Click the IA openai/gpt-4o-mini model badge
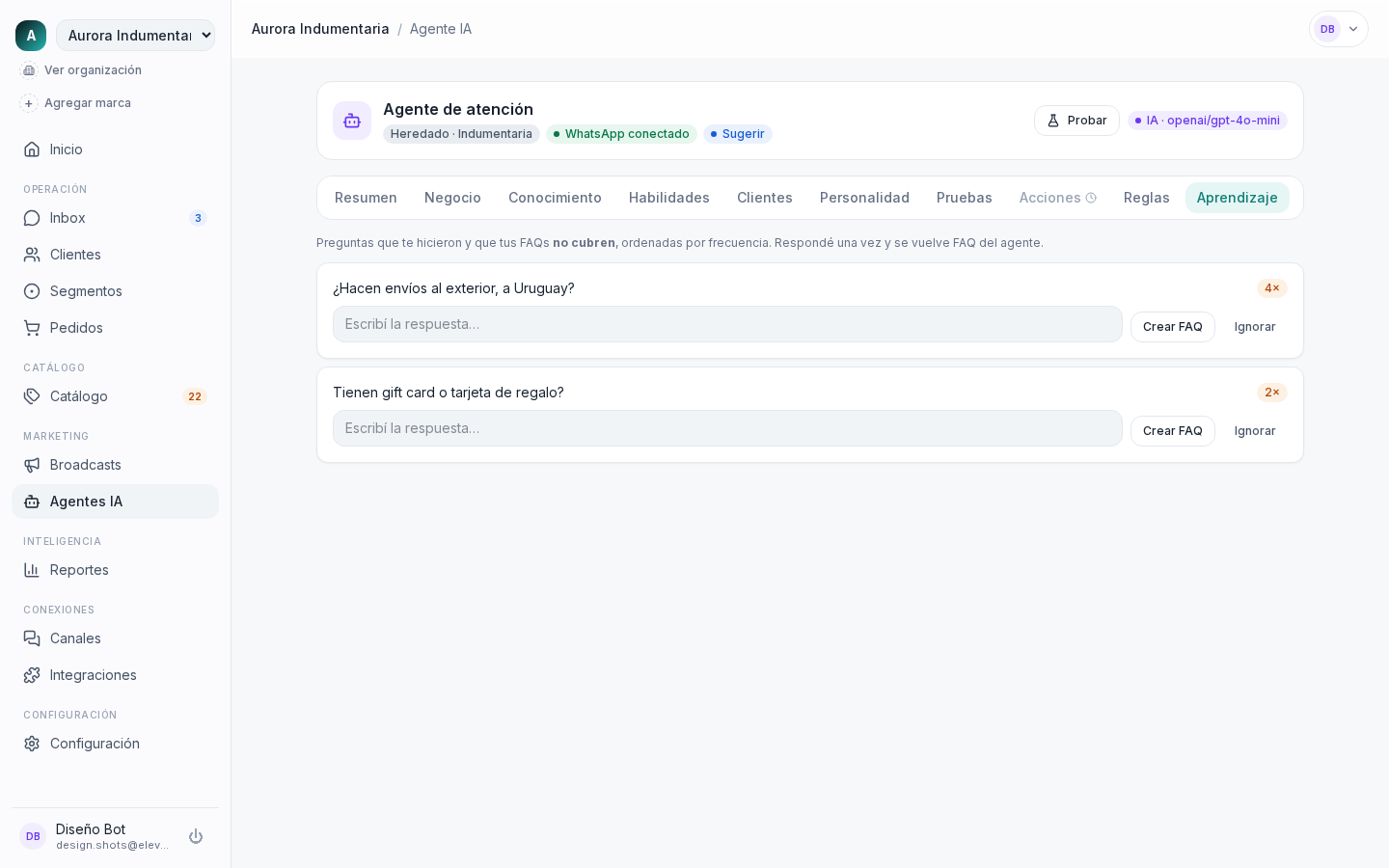 1208,121
